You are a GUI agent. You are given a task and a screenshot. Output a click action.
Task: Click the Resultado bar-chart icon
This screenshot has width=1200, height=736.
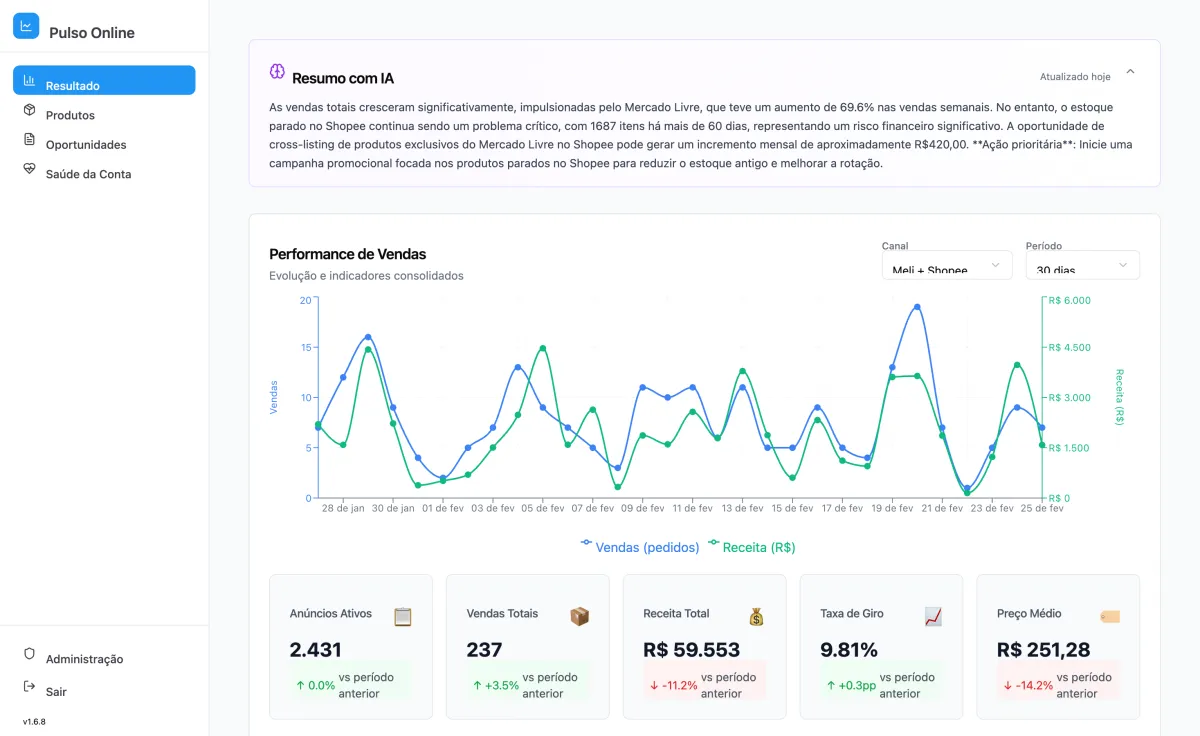pyautogui.click(x=29, y=80)
